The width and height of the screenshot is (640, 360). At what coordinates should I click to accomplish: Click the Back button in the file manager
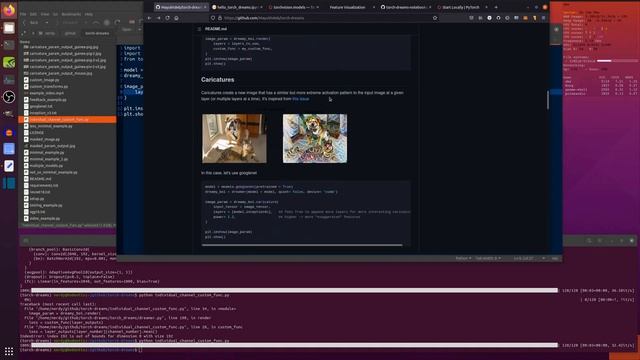pos(34,22)
